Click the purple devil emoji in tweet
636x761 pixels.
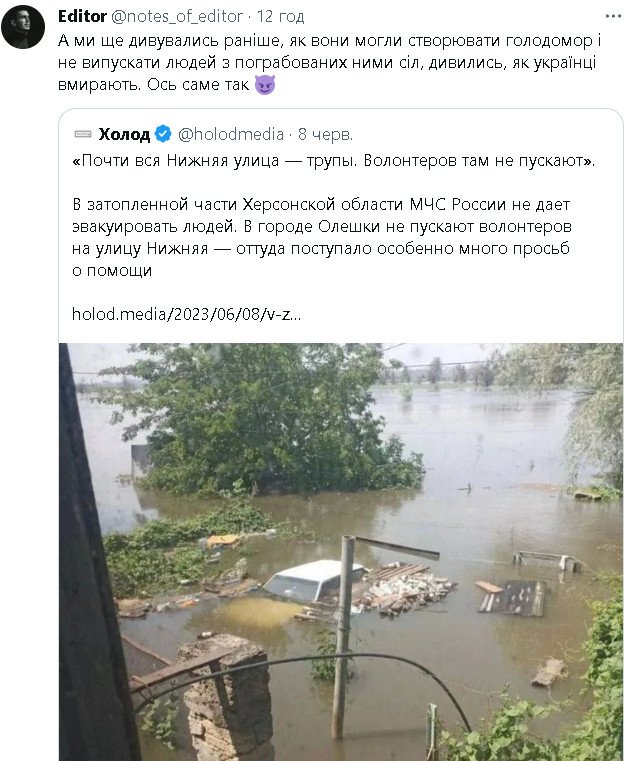pos(264,85)
